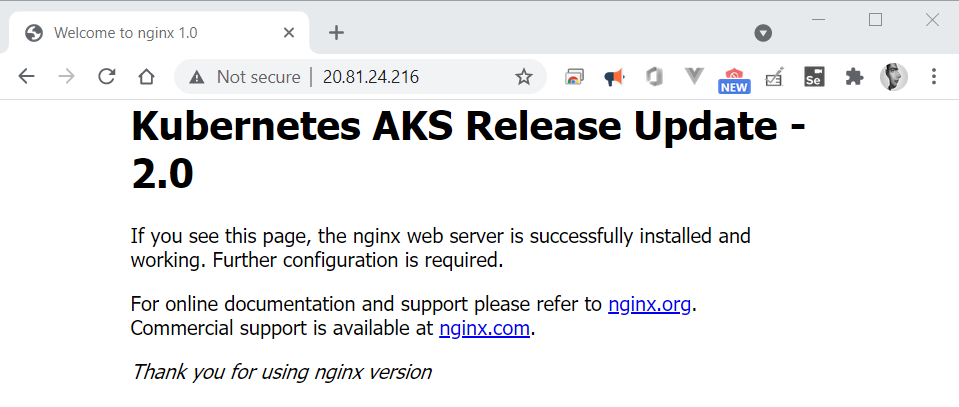This screenshot has height=407, width=959.
Task: Open the gray V-shaped extension
Action: pos(694,77)
